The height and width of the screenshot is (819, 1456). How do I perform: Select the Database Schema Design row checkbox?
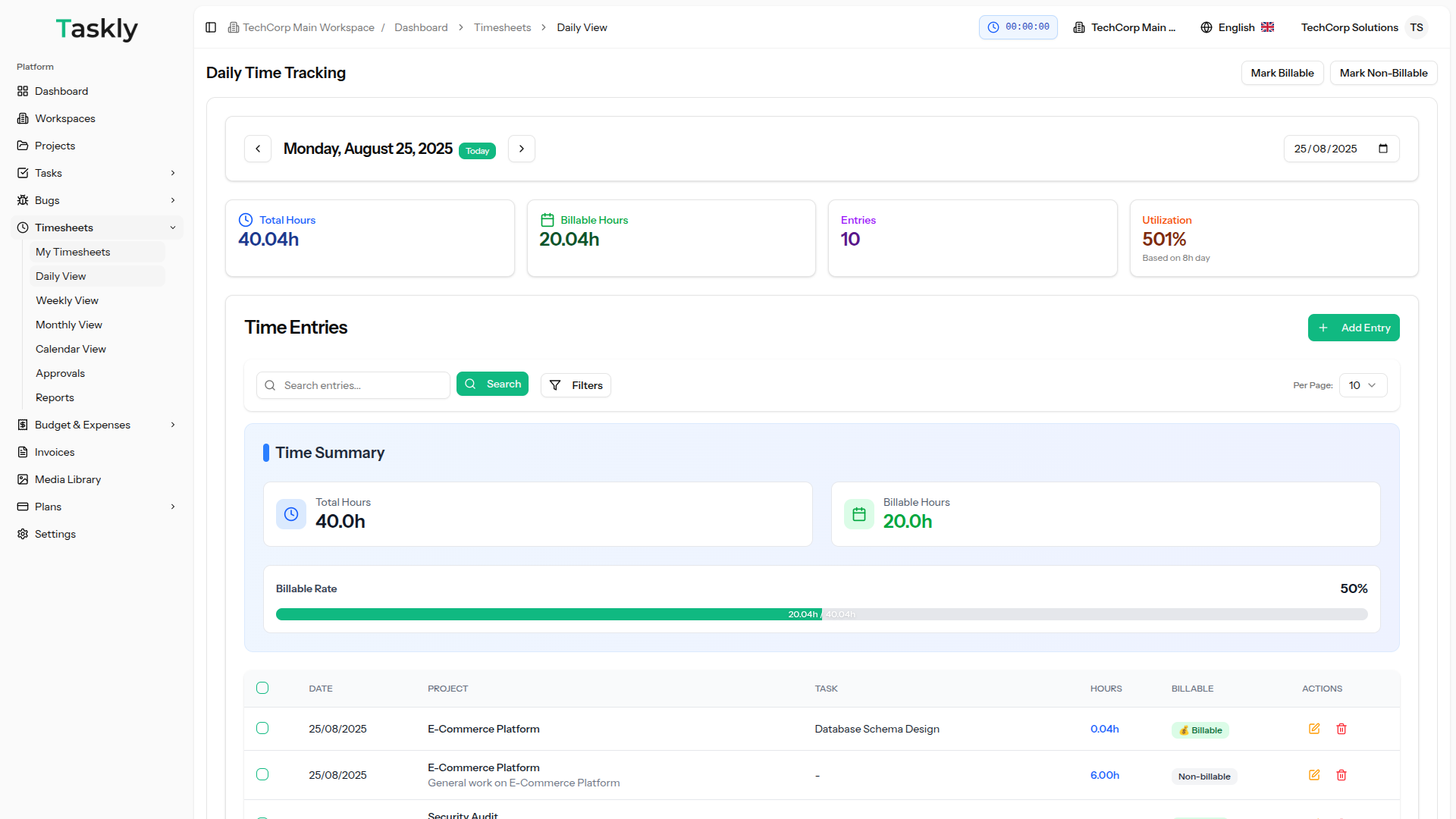click(262, 728)
